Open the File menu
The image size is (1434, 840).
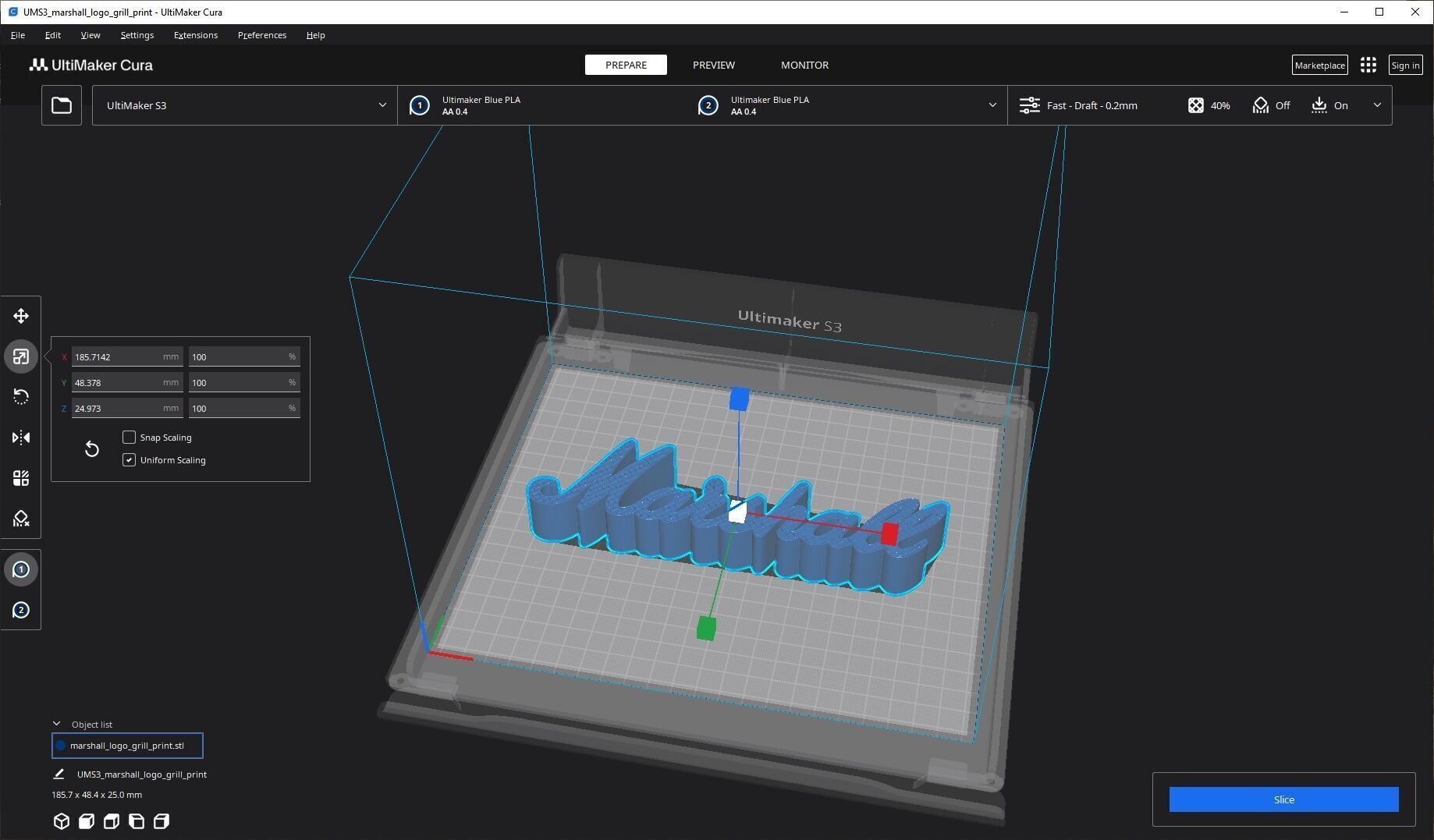pos(17,35)
